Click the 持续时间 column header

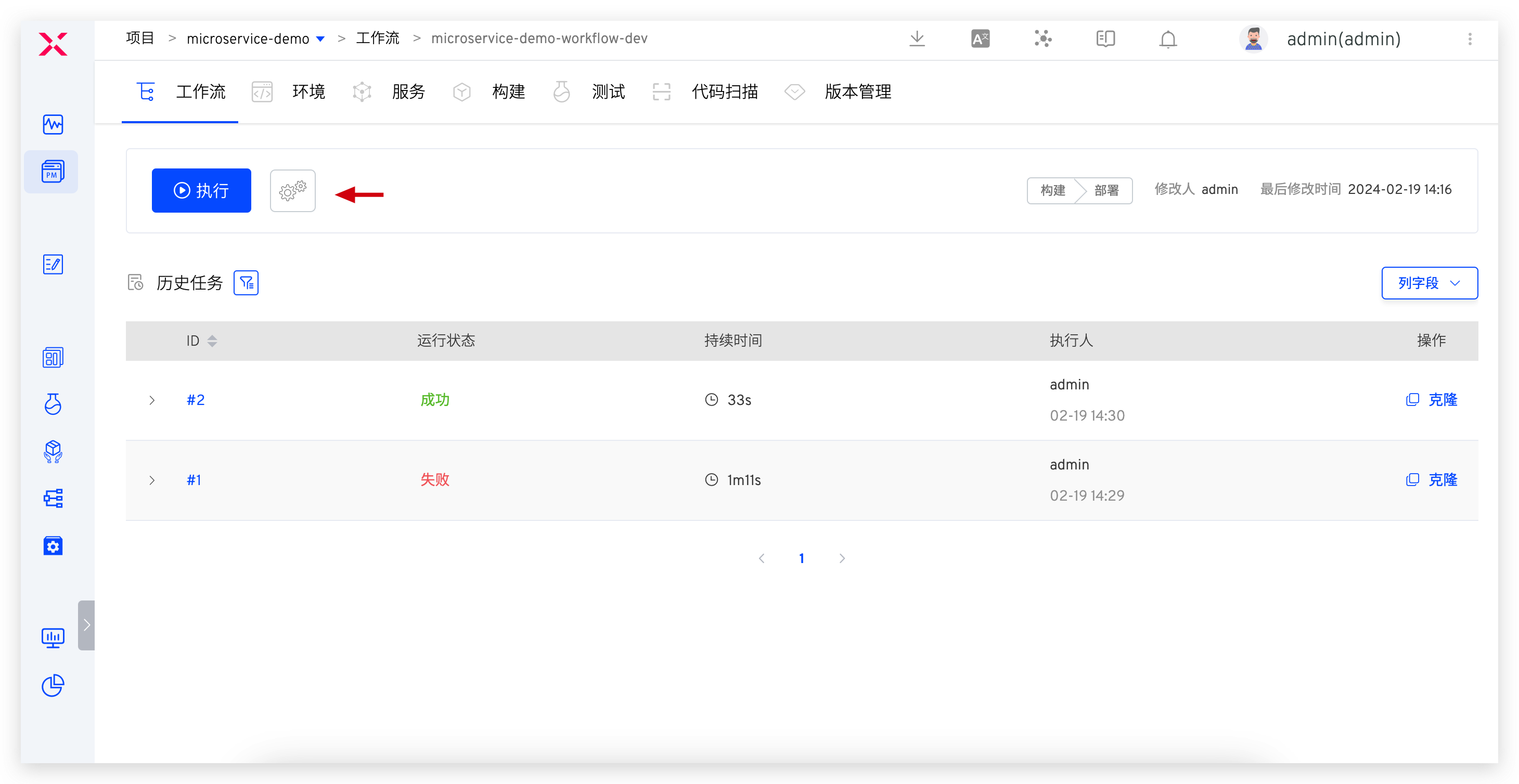coord(733,341)
